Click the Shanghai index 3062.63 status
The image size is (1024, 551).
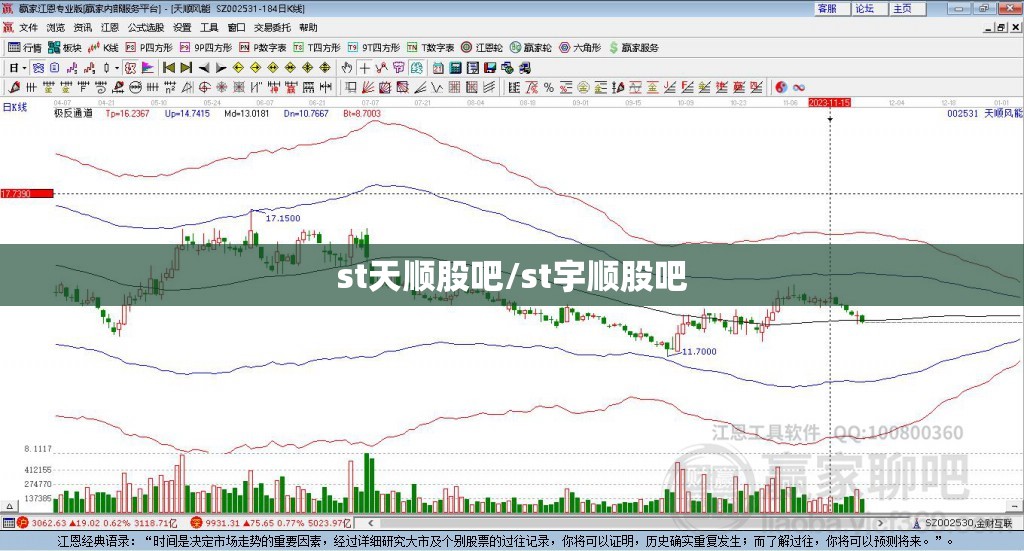coord(97,523)
